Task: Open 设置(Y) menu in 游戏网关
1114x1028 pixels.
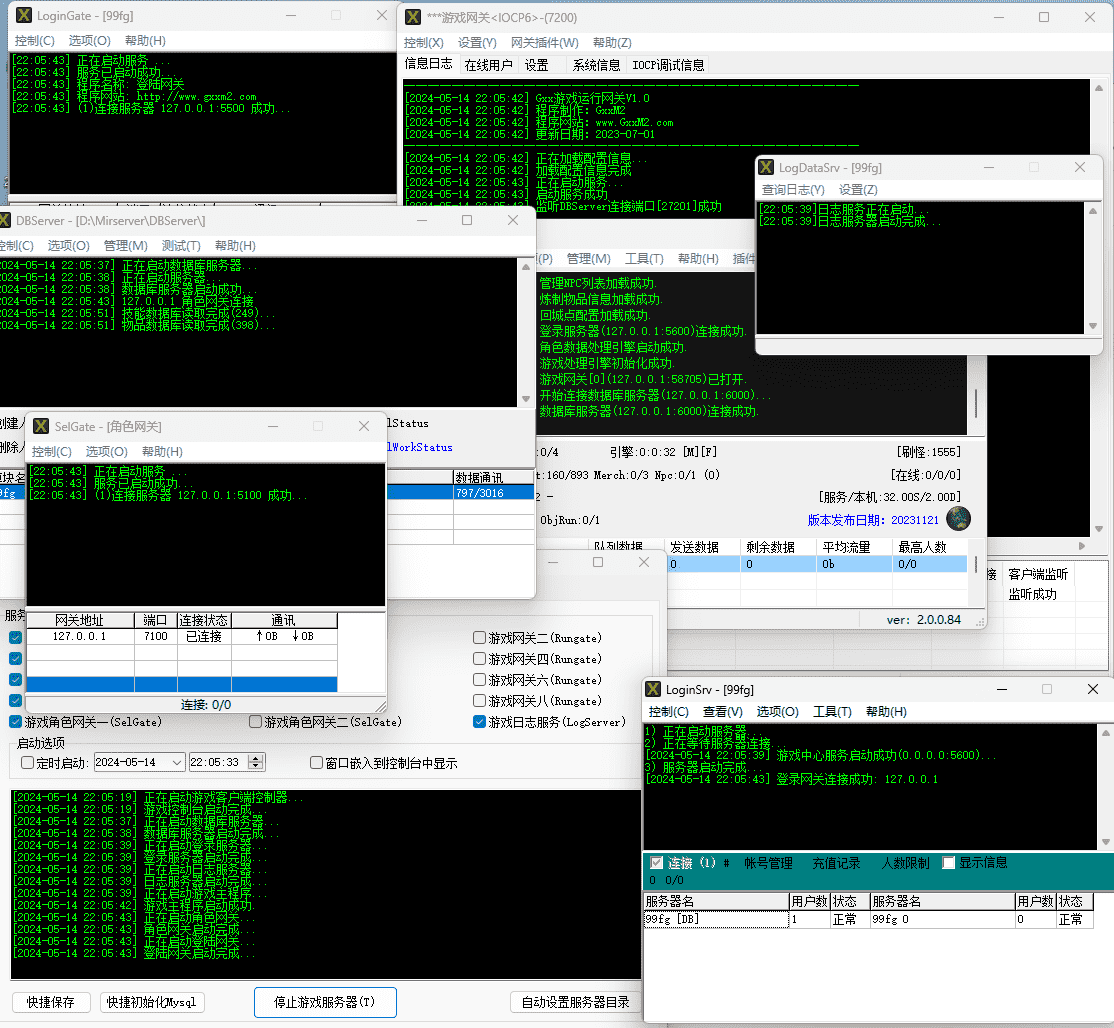Action: (x=477, y=43)
